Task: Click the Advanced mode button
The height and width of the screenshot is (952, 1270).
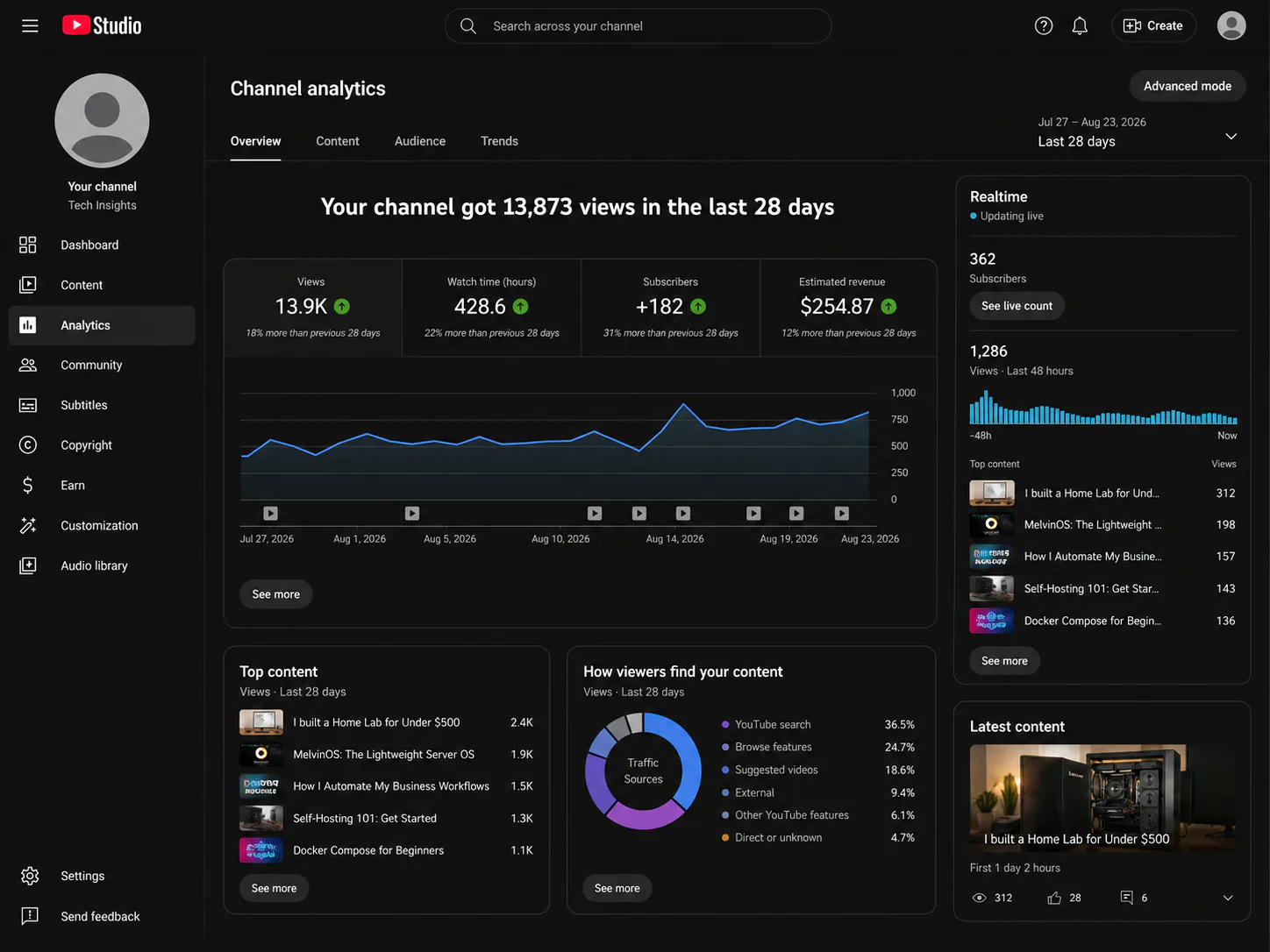Action: (1188, 86)
